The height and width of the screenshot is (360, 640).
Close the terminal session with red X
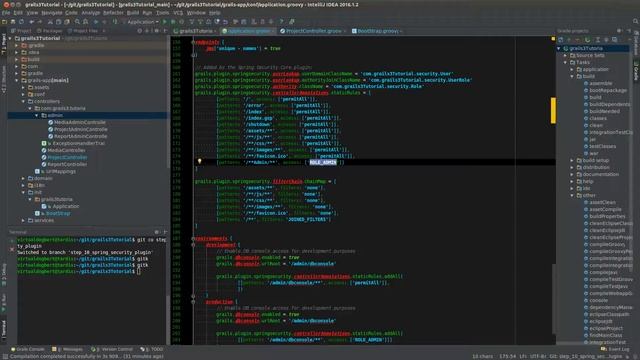click(x=12, y=249)
